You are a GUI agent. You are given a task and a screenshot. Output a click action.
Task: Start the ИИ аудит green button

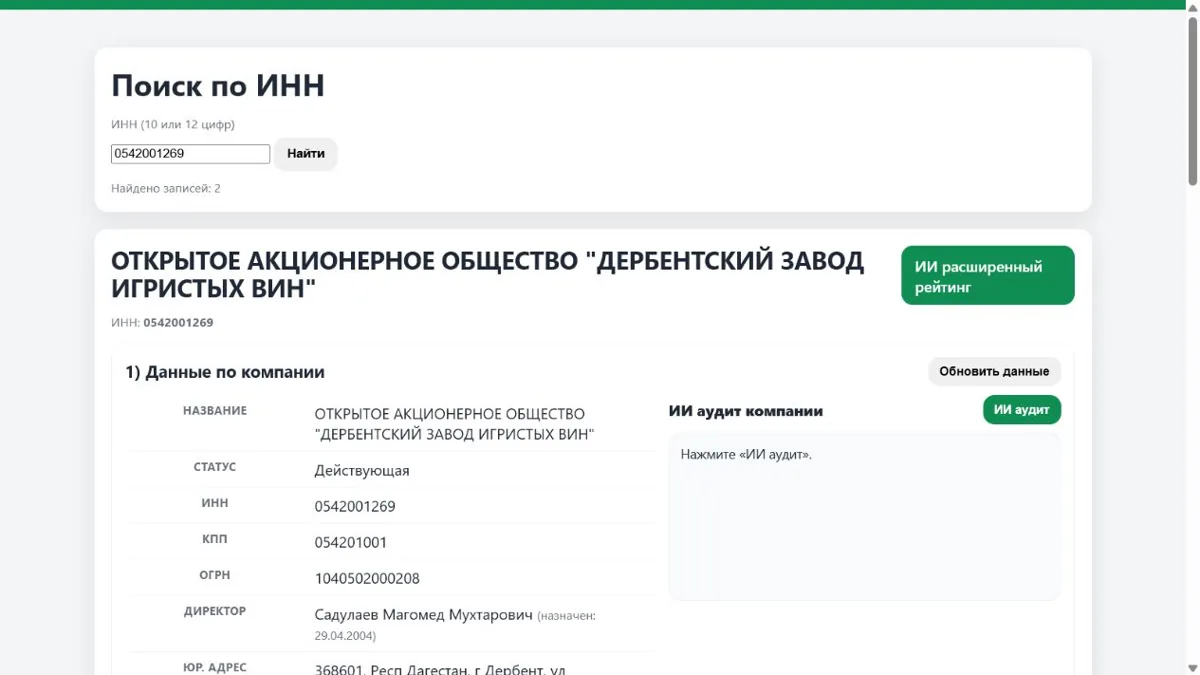1022,410
